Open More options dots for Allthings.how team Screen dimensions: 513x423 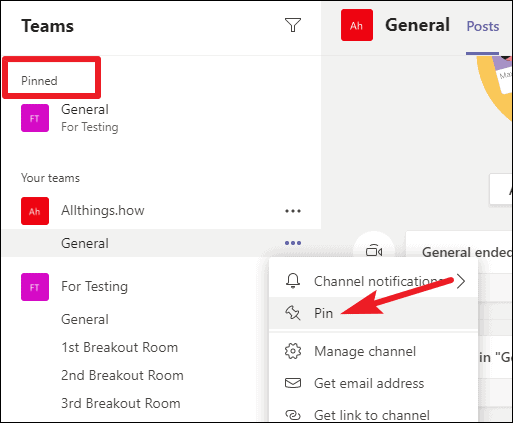293,211
